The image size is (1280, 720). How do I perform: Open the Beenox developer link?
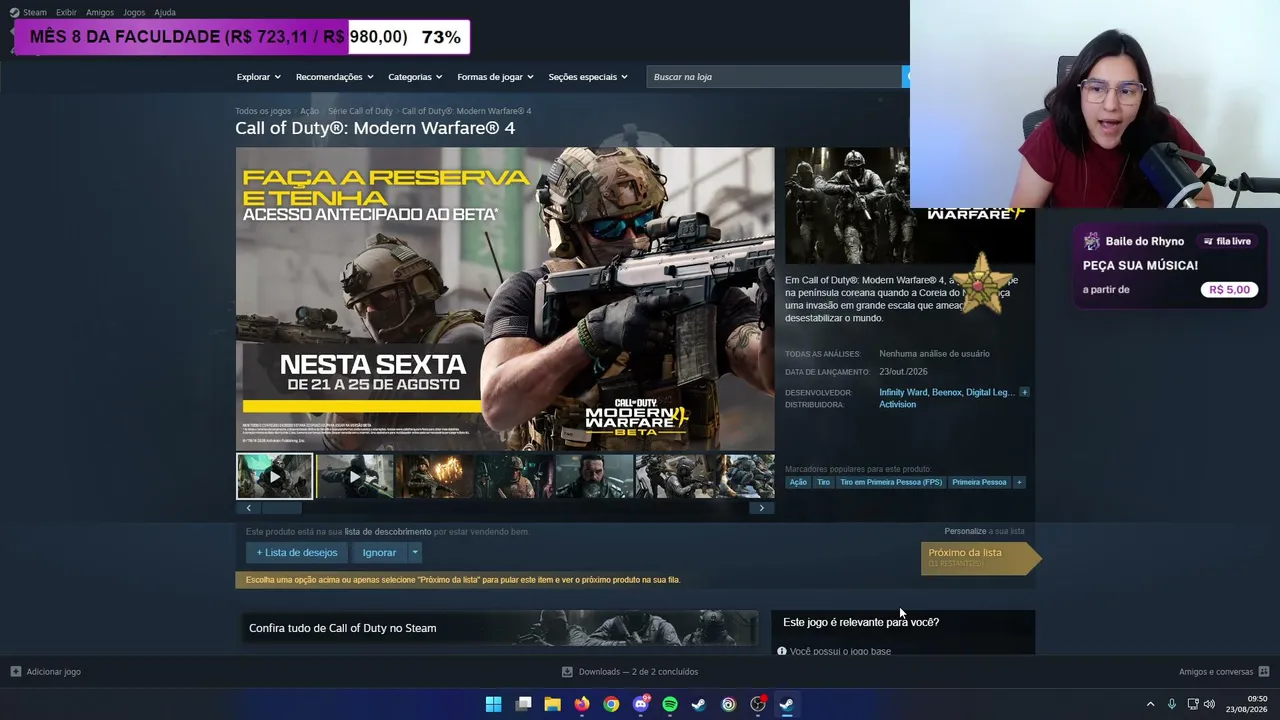point(946,392)
